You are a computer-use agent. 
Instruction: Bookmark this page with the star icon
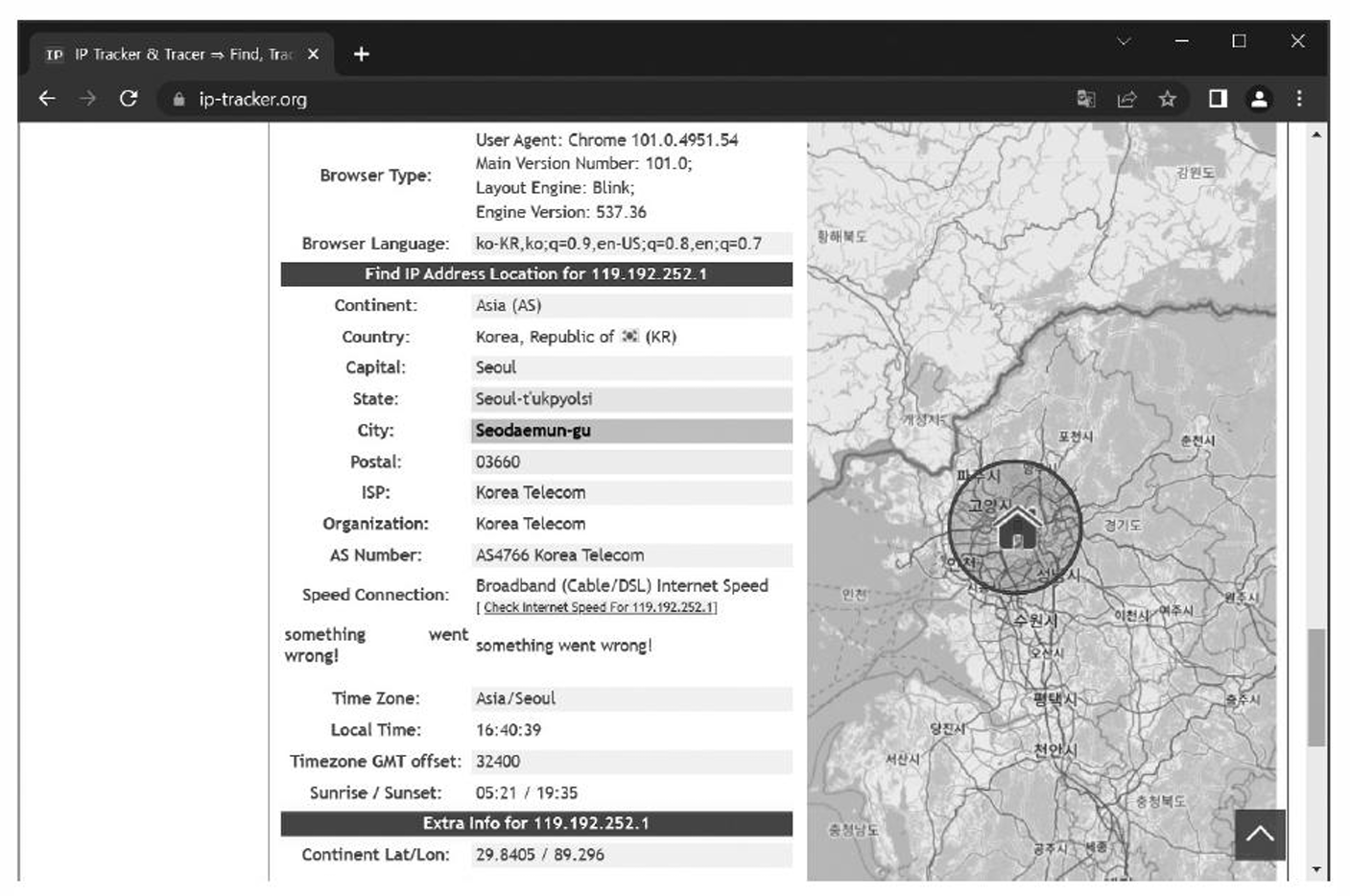tap(1167, 99)
